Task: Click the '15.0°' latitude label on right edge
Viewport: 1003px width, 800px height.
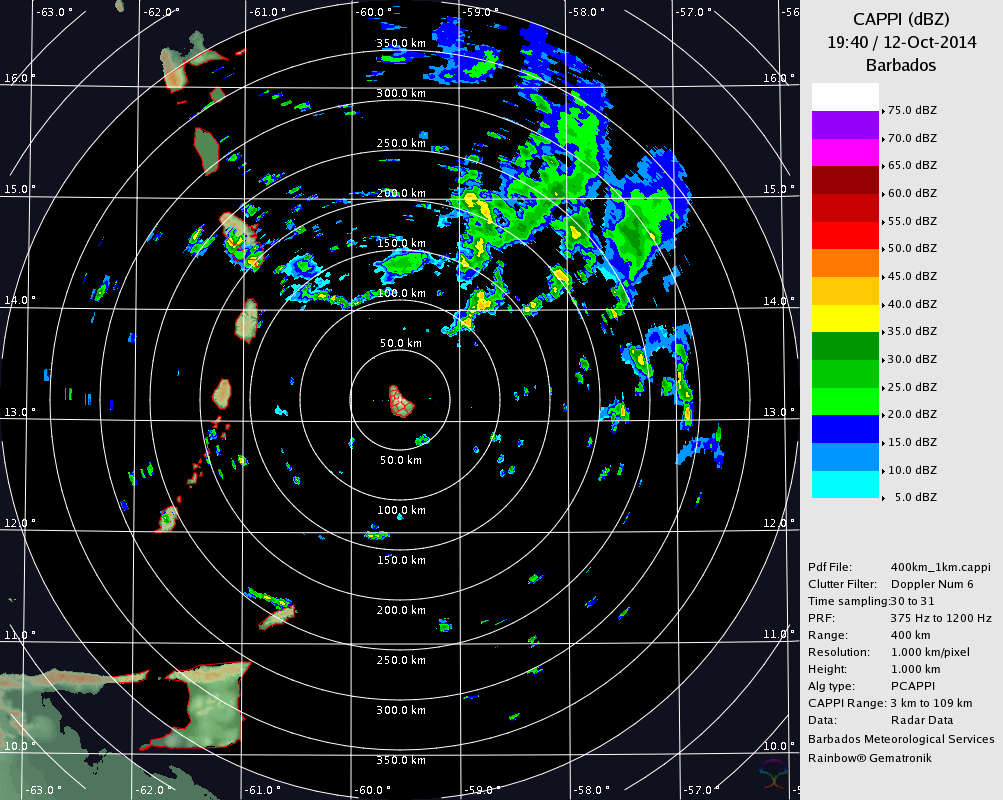Action: (x=779, y=189)
